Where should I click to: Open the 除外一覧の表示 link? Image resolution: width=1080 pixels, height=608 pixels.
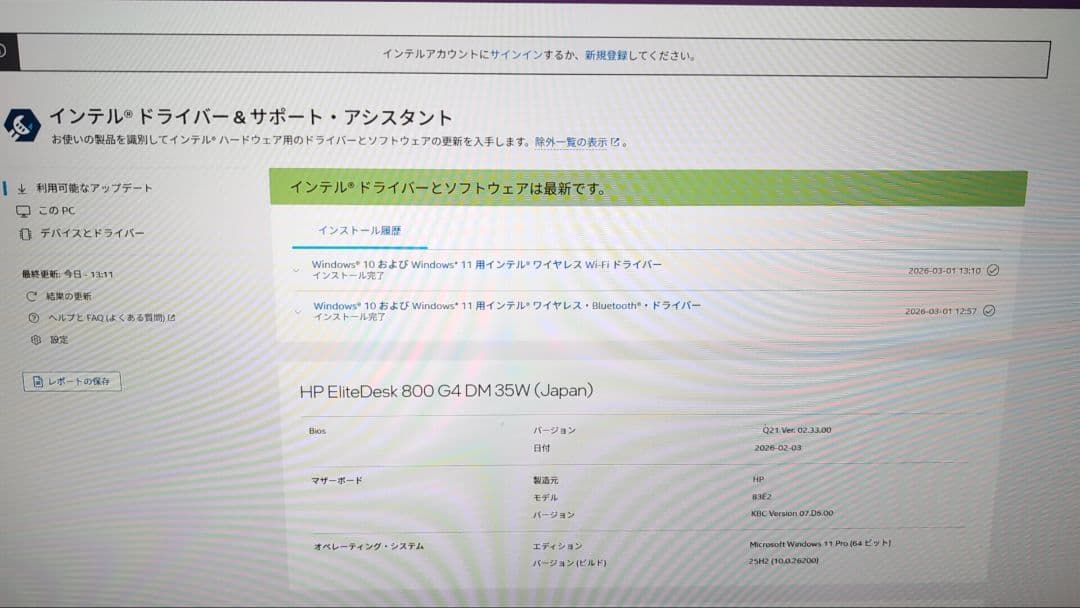571,142
